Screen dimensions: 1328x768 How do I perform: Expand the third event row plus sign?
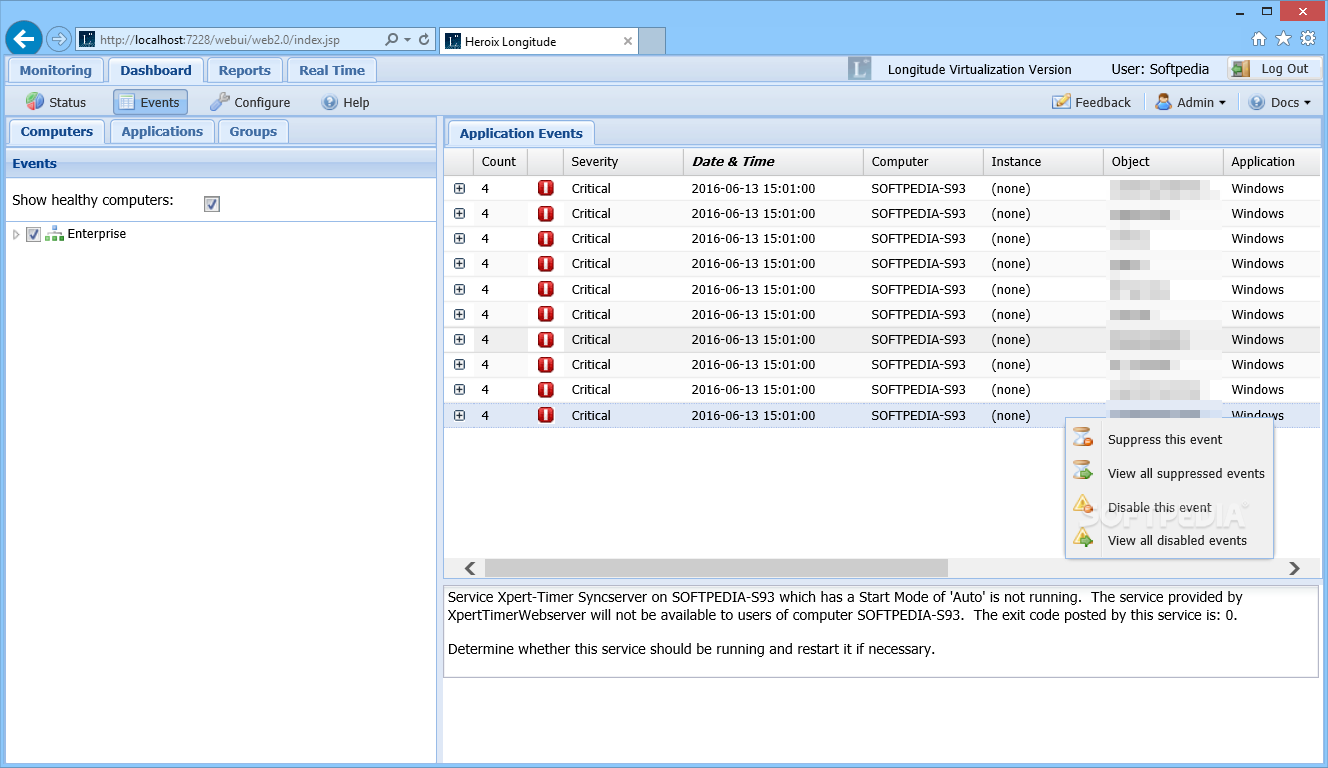[x=459, y=238]
